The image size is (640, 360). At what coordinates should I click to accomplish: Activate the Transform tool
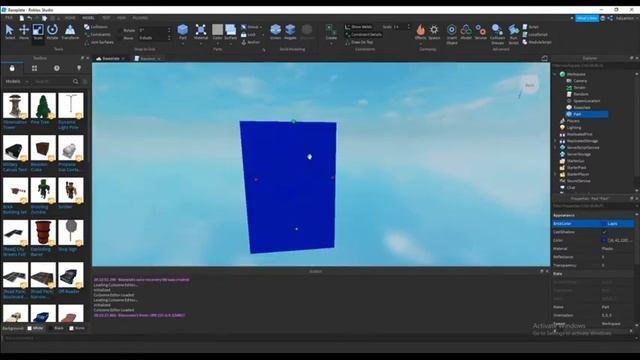click(70, 31)
